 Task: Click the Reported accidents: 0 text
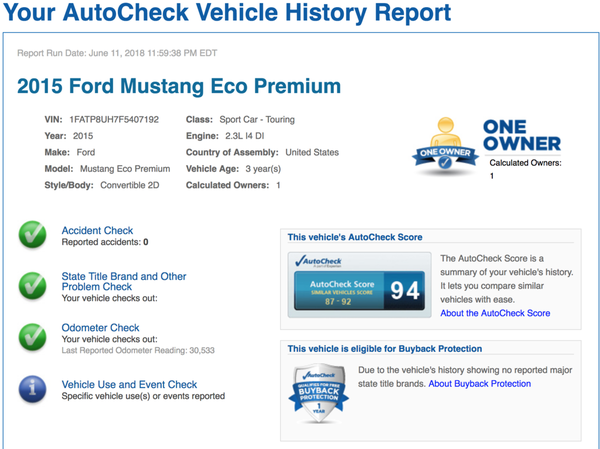coord(105,242)
